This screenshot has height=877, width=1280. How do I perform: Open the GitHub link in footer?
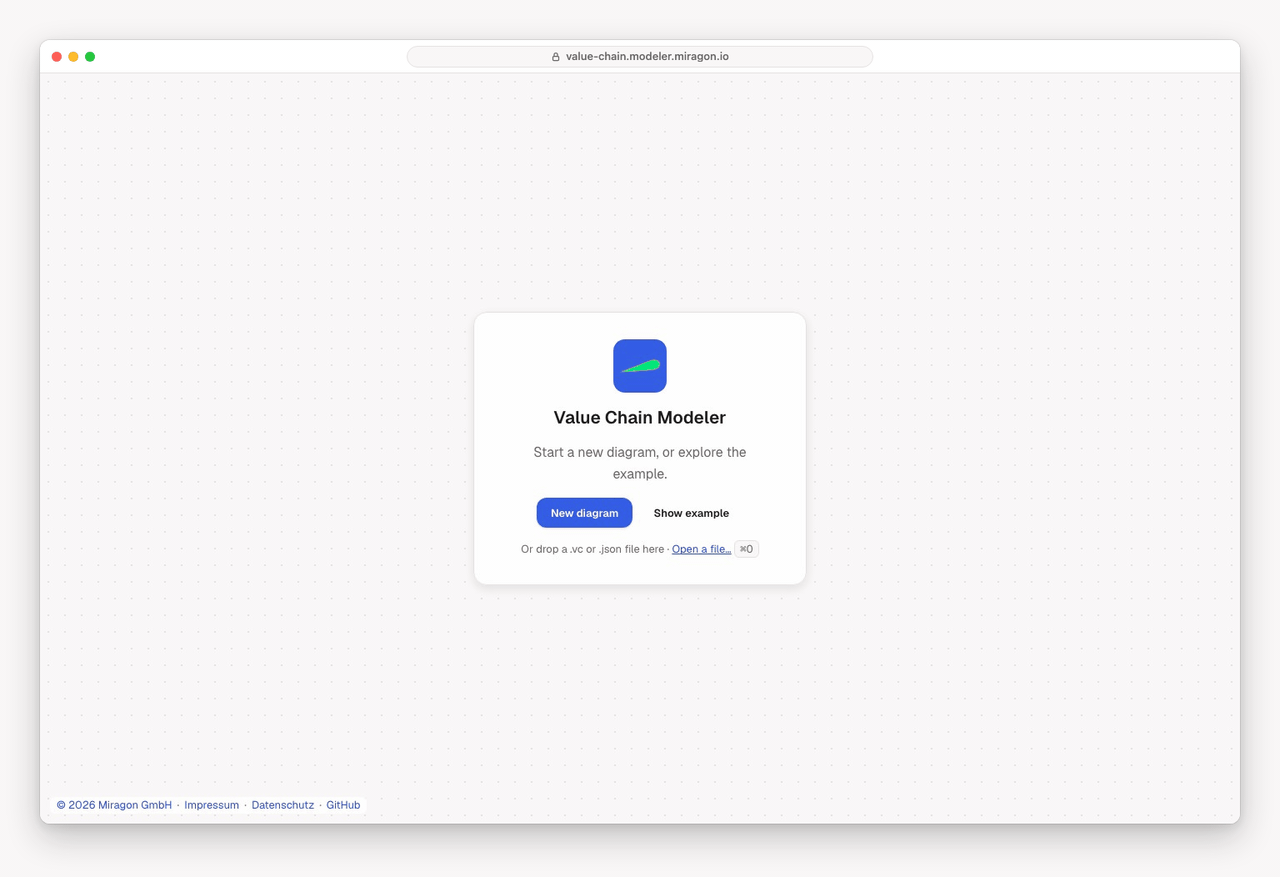tap(343, 805)
